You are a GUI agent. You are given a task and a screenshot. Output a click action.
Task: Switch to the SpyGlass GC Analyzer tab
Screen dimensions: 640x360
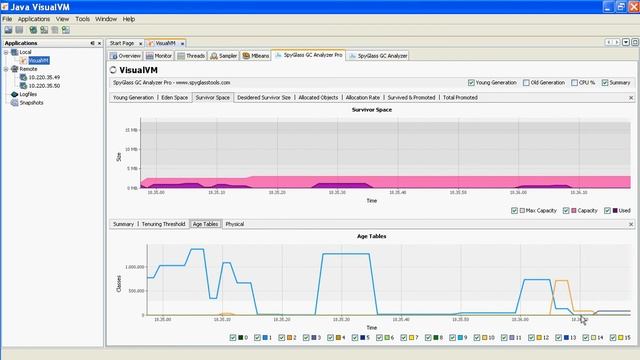[x=378, y=56]
